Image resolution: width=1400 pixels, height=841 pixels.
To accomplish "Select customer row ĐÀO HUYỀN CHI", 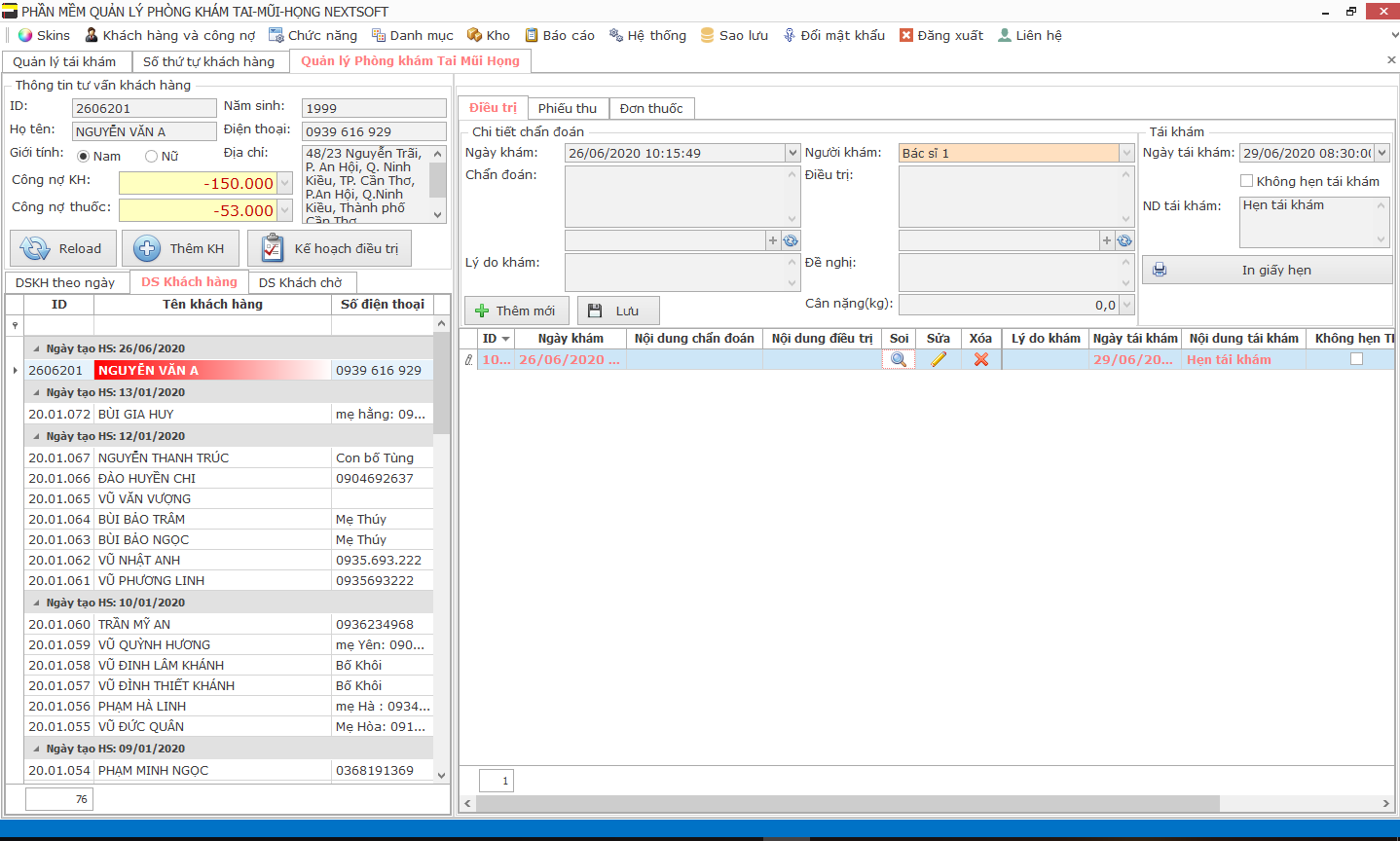I will tap(228, 478).
